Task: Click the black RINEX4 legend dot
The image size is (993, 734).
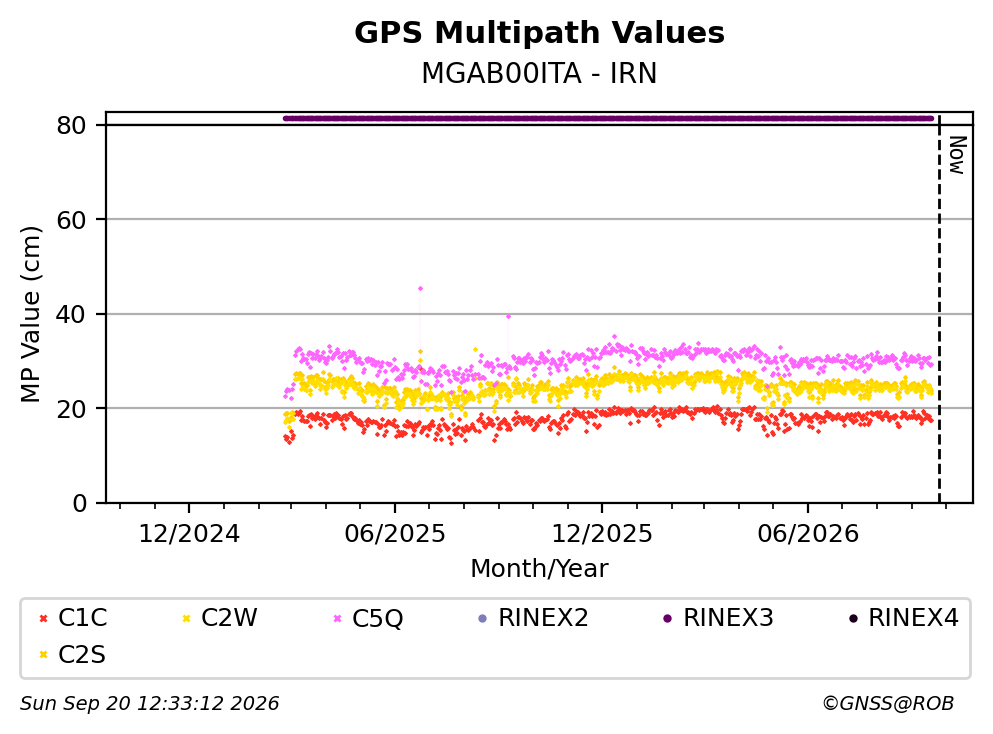Action: tap(853, 618)
